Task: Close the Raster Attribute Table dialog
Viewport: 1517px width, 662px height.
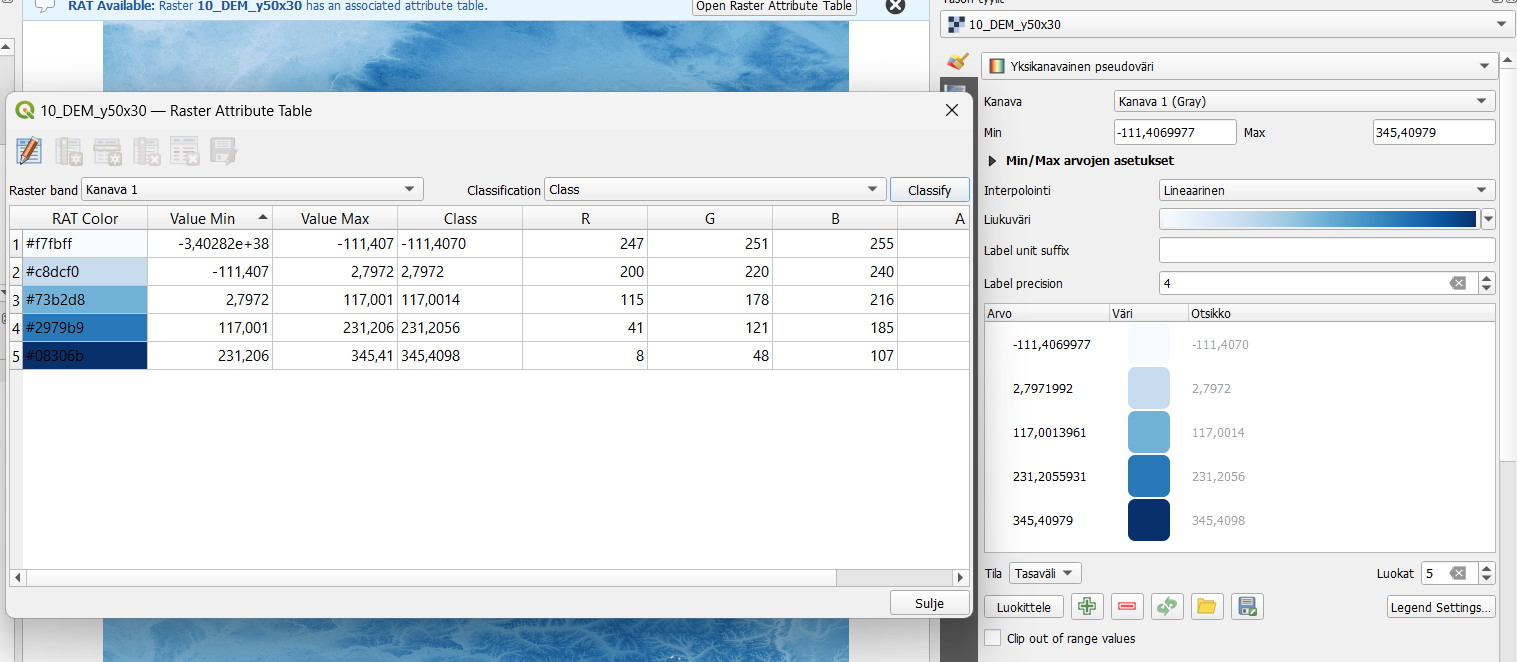Action: coord(952,111)
